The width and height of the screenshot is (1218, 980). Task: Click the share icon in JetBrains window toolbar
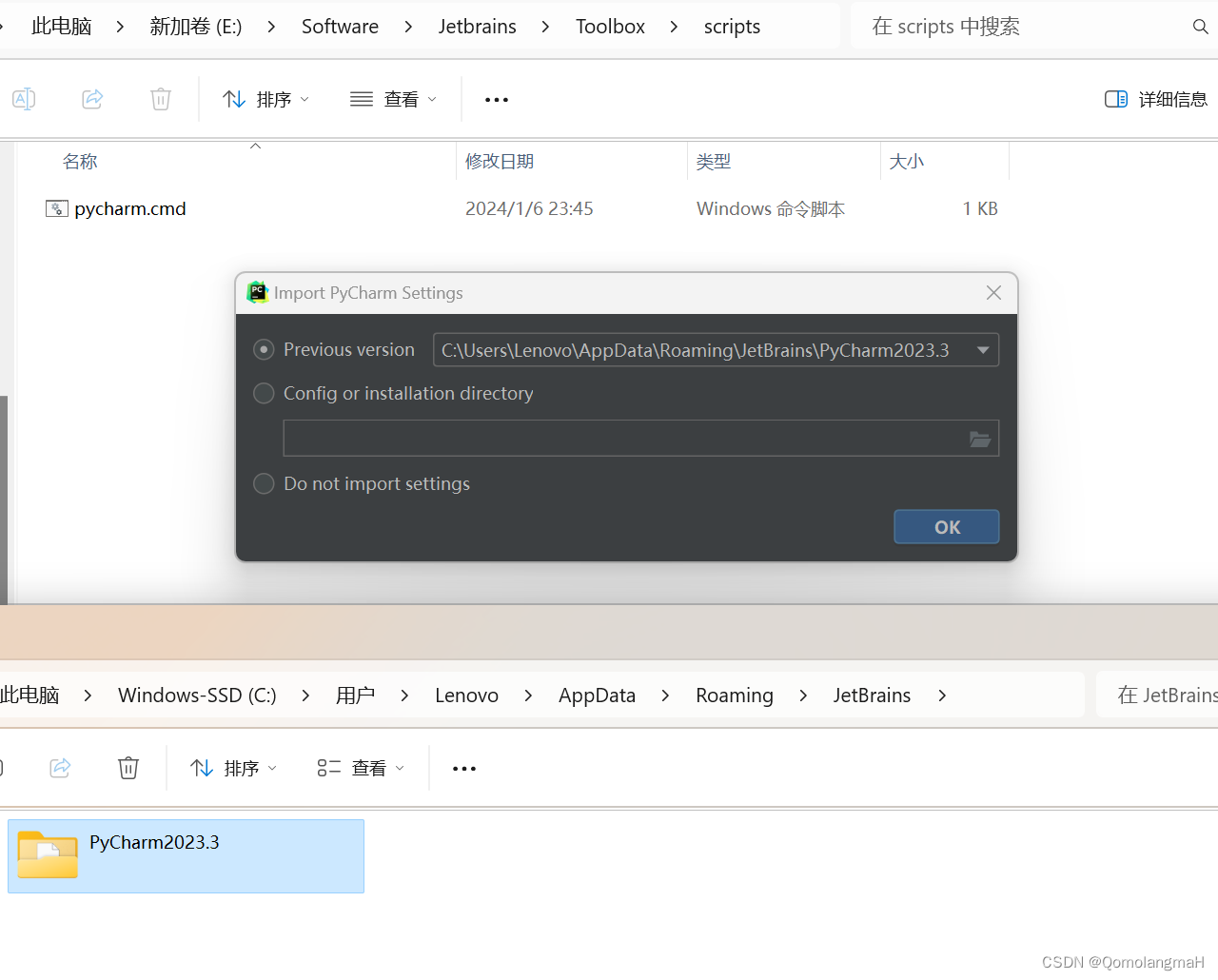pos(60,768)
